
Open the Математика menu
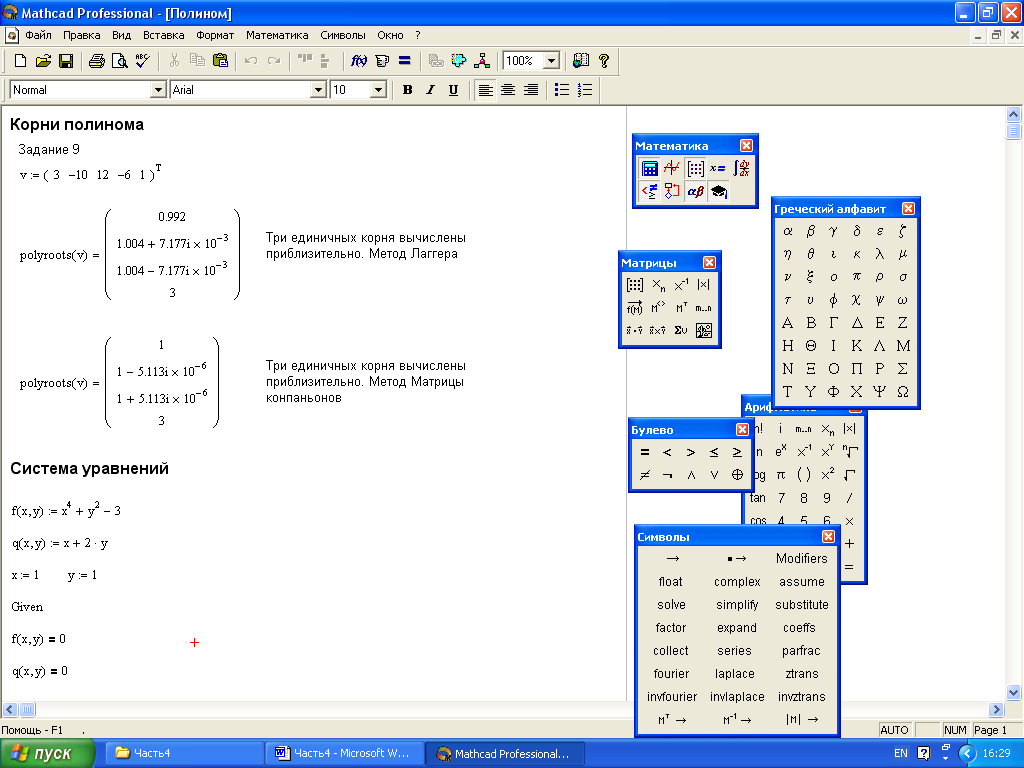pos(277,35)
